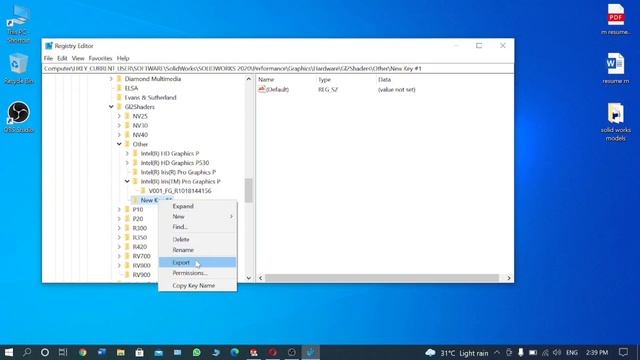Open the resume m Word document icon
This screenshot has width=640, height=360.
coord(616,69)
